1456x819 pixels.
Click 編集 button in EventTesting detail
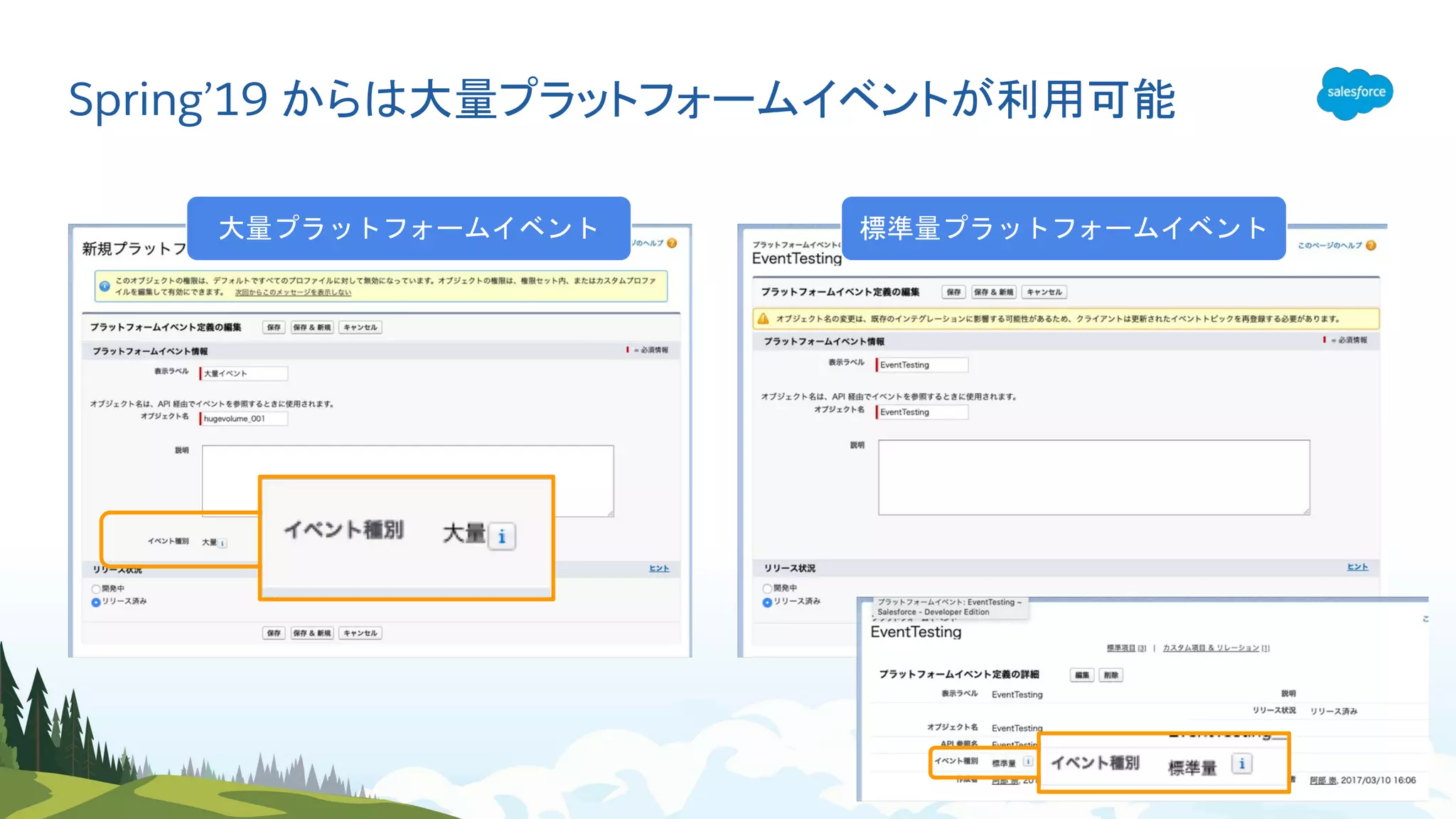point(1082,675)
